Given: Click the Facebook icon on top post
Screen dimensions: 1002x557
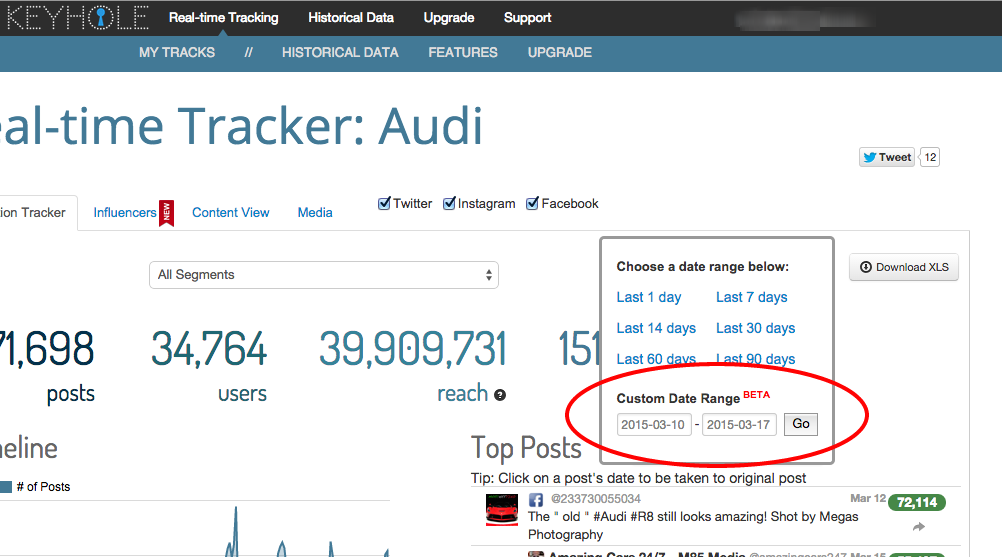Looking at the screenshot, I should coord(536,500).
